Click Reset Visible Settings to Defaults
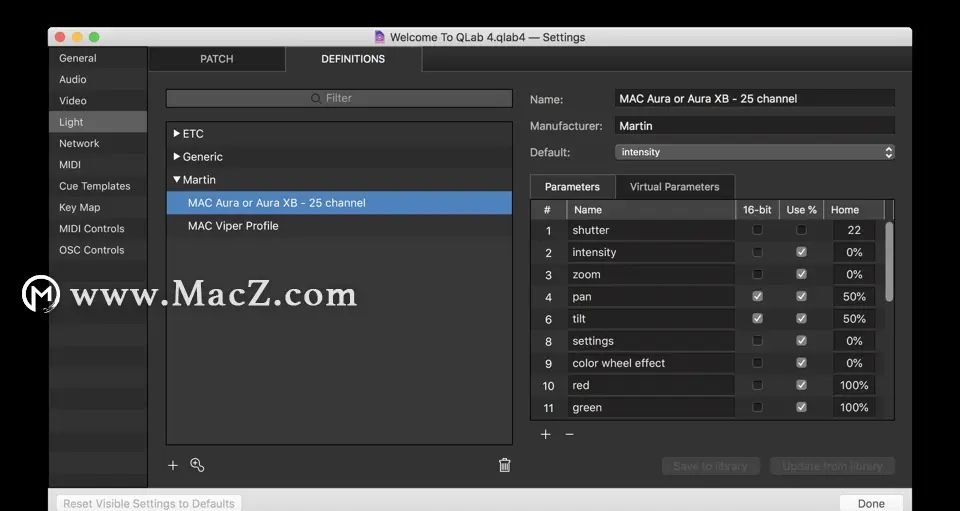Screen dimensions: 960x511 tap(149, 503)
